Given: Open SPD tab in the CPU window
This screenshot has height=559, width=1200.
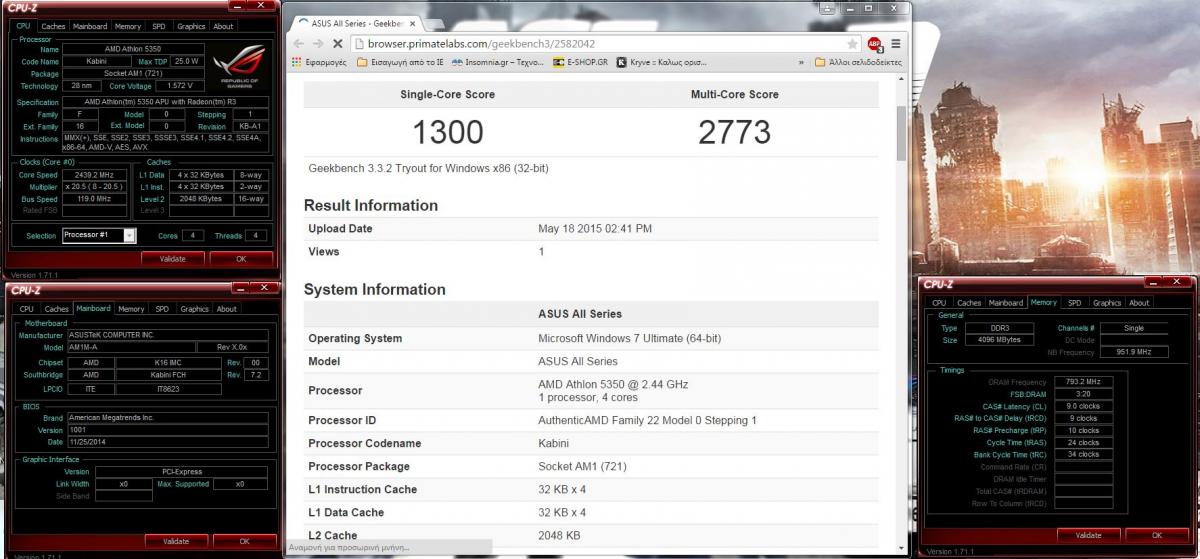Looking at the screenshot, I should [x=159, y=27].
